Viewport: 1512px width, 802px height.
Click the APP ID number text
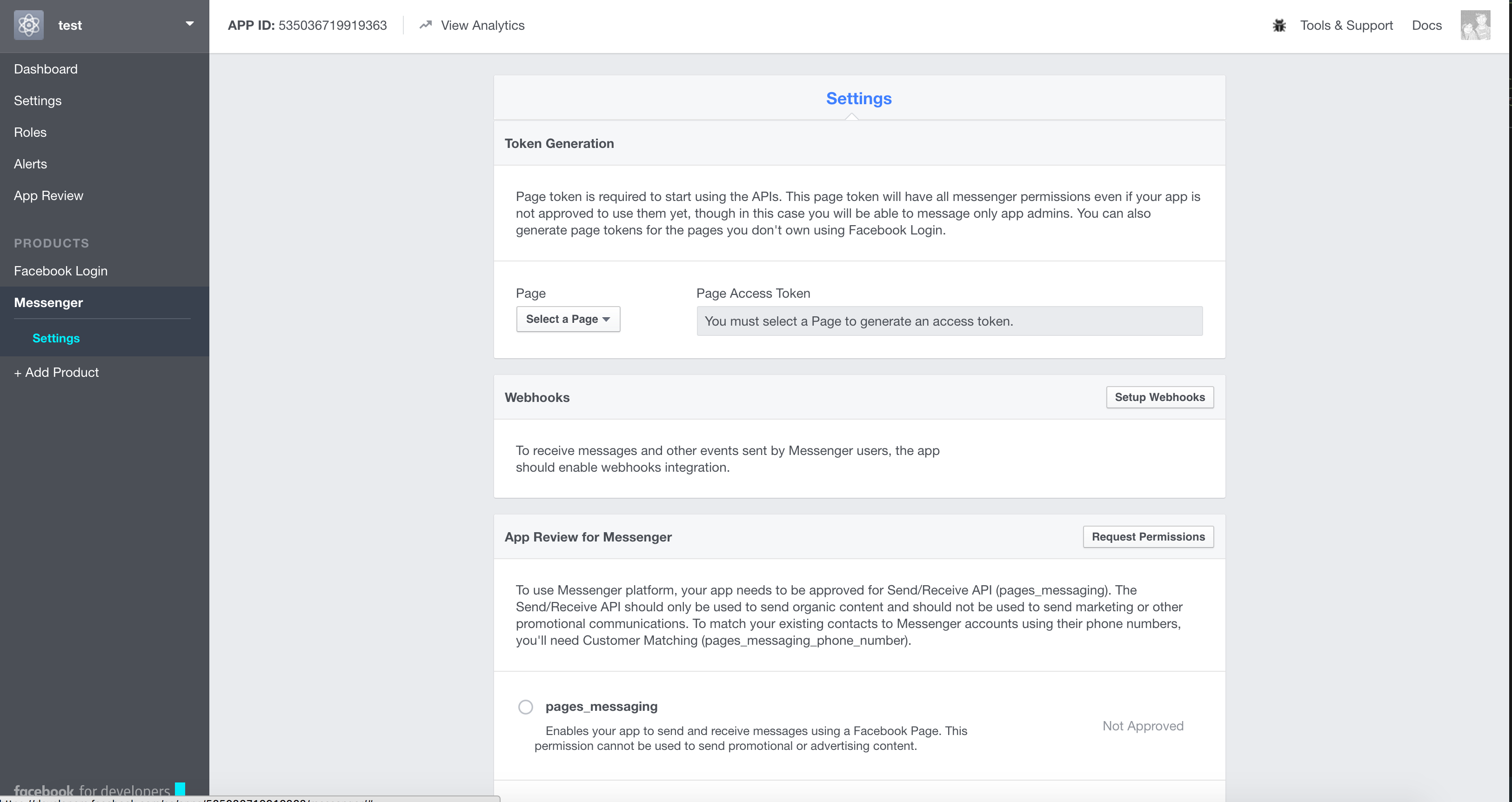pyautogui.click(x=333, y=25)
